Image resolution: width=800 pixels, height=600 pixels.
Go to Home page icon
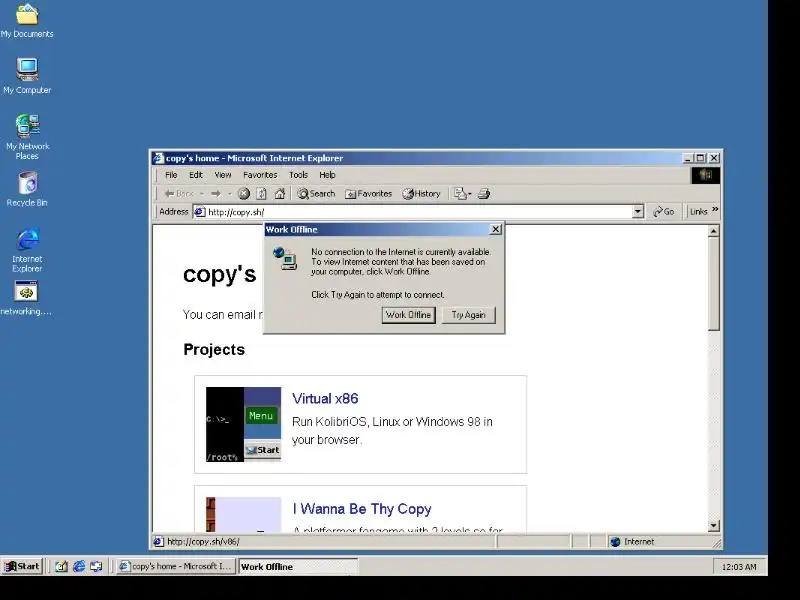[x=280, y=194]
